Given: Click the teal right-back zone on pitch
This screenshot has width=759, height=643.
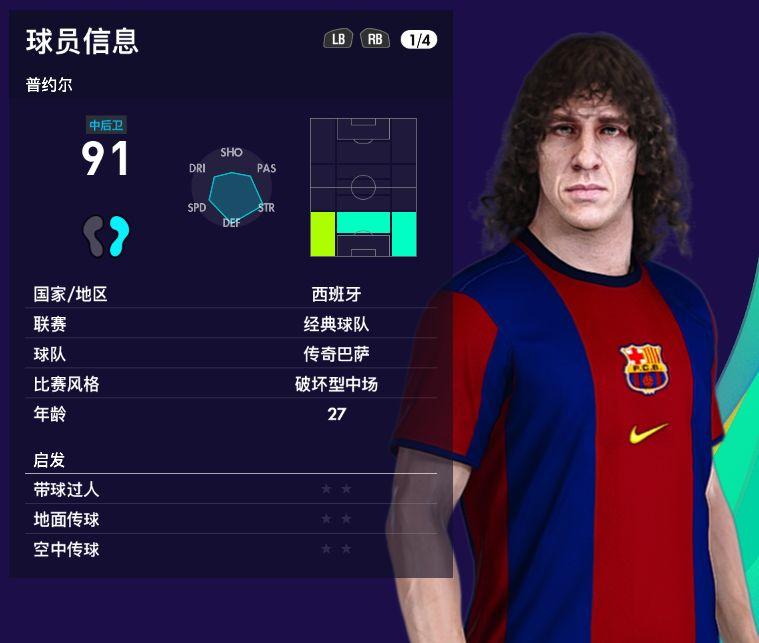Looking at the screenshot, I should (404, 234).
